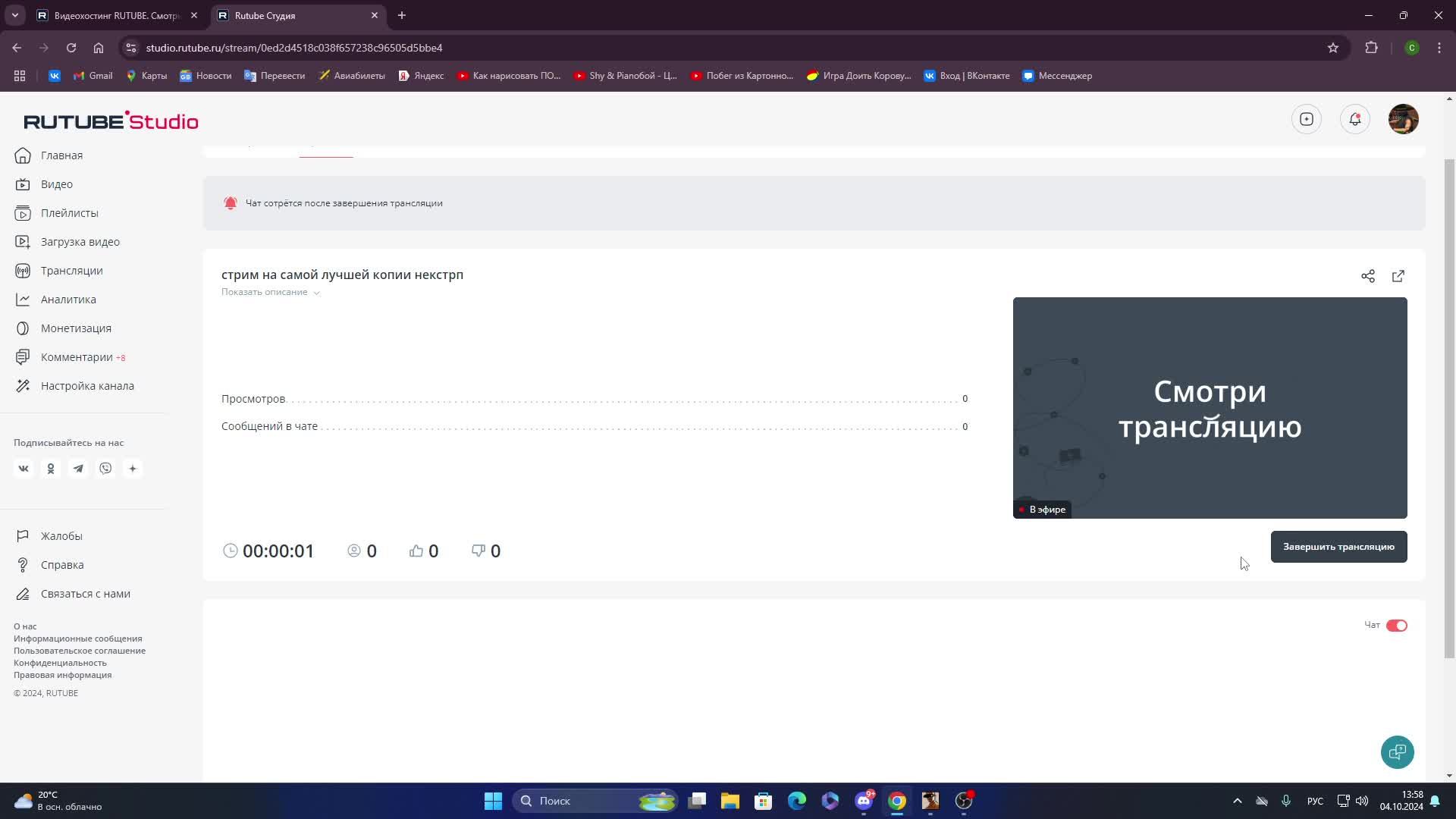The image size is (1456, 819).
Task: Click the Настройка канала wand icon
Action: click(x=23, y=386)
